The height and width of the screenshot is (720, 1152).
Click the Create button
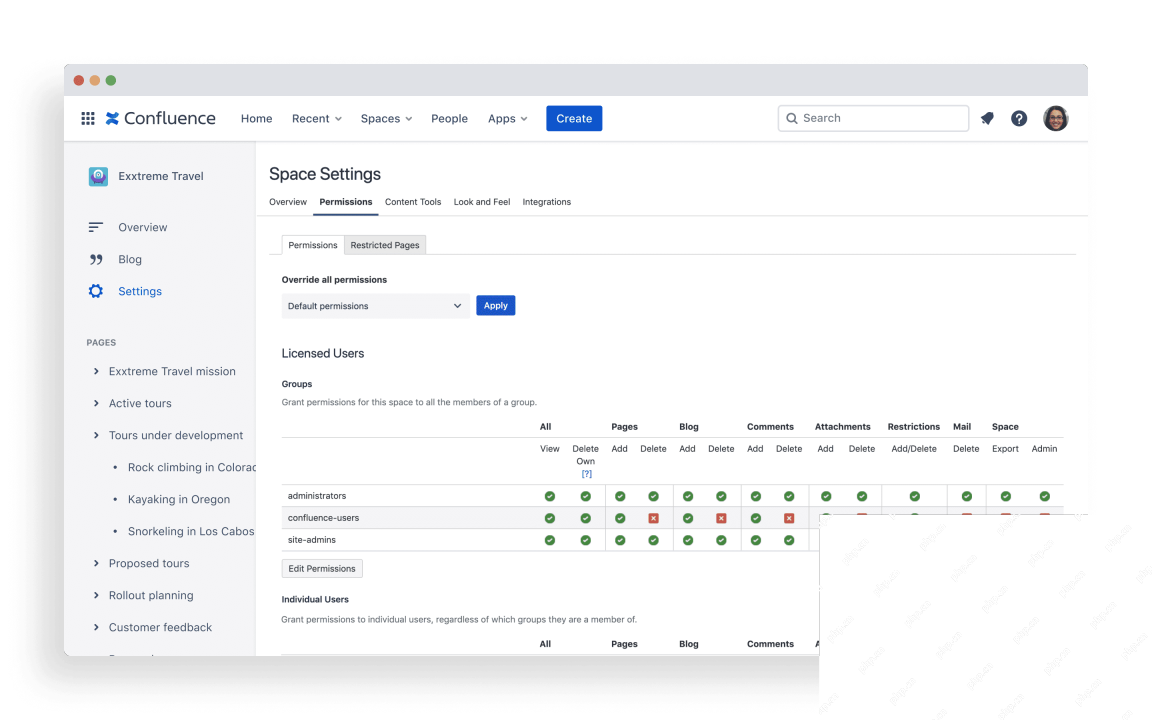click(574, 118)
